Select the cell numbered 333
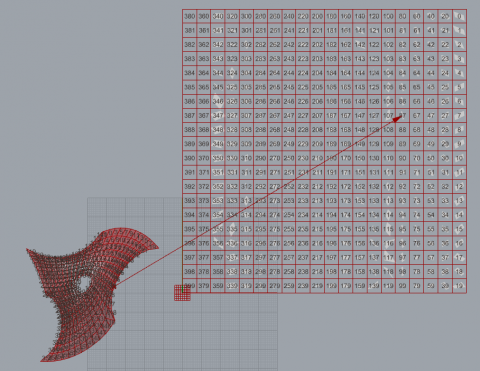 click(232, 201)
